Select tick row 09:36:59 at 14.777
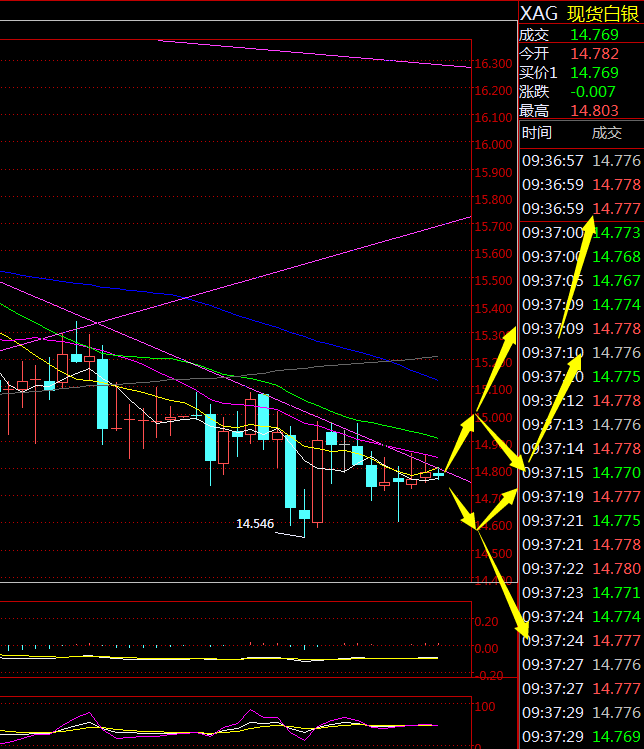644x749 pixels. tap(581, 209)
